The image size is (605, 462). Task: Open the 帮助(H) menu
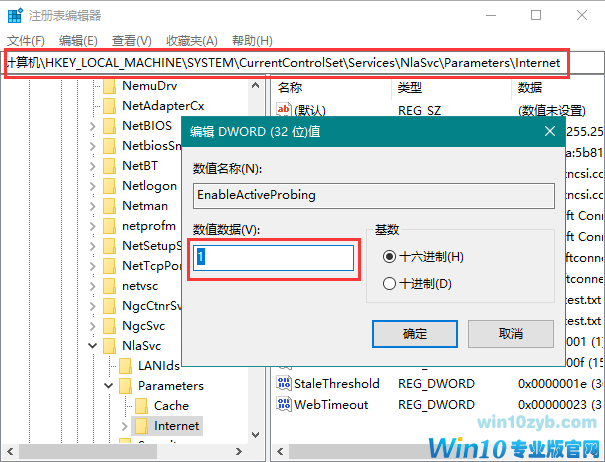tap(252, 41)
